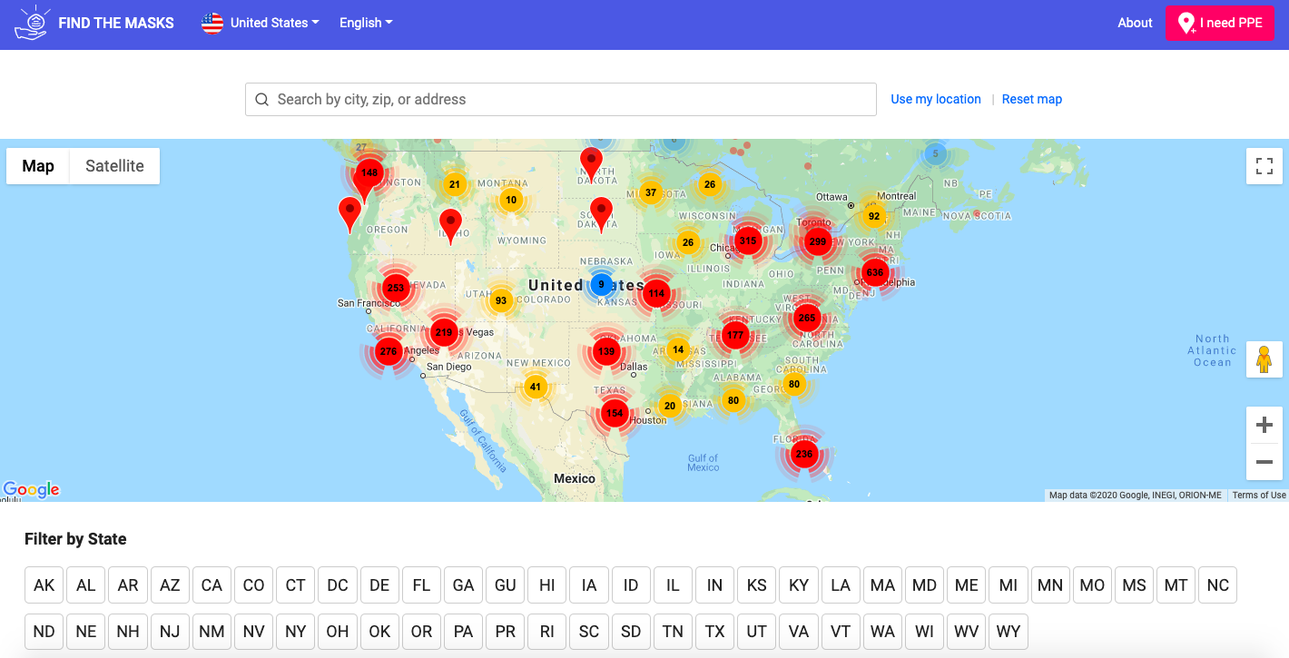Open the 276 cluster near Los Angeles
Image resolution: width=1289 pixels, height=658 pixels.
[x=388, y=351]
